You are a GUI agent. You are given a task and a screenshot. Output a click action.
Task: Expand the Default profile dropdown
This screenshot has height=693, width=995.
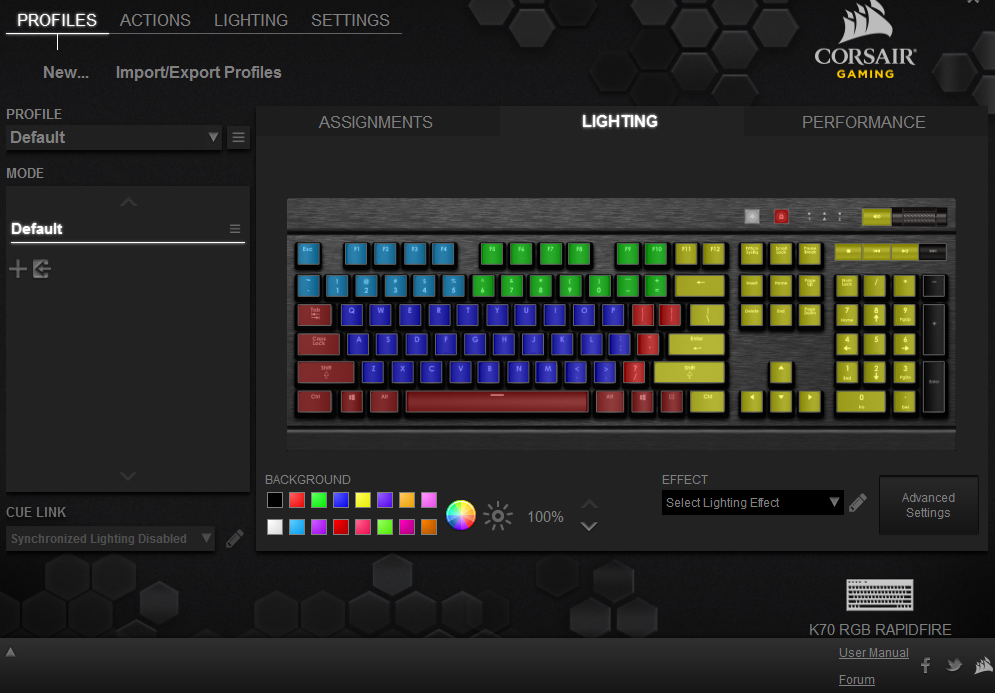114,138
